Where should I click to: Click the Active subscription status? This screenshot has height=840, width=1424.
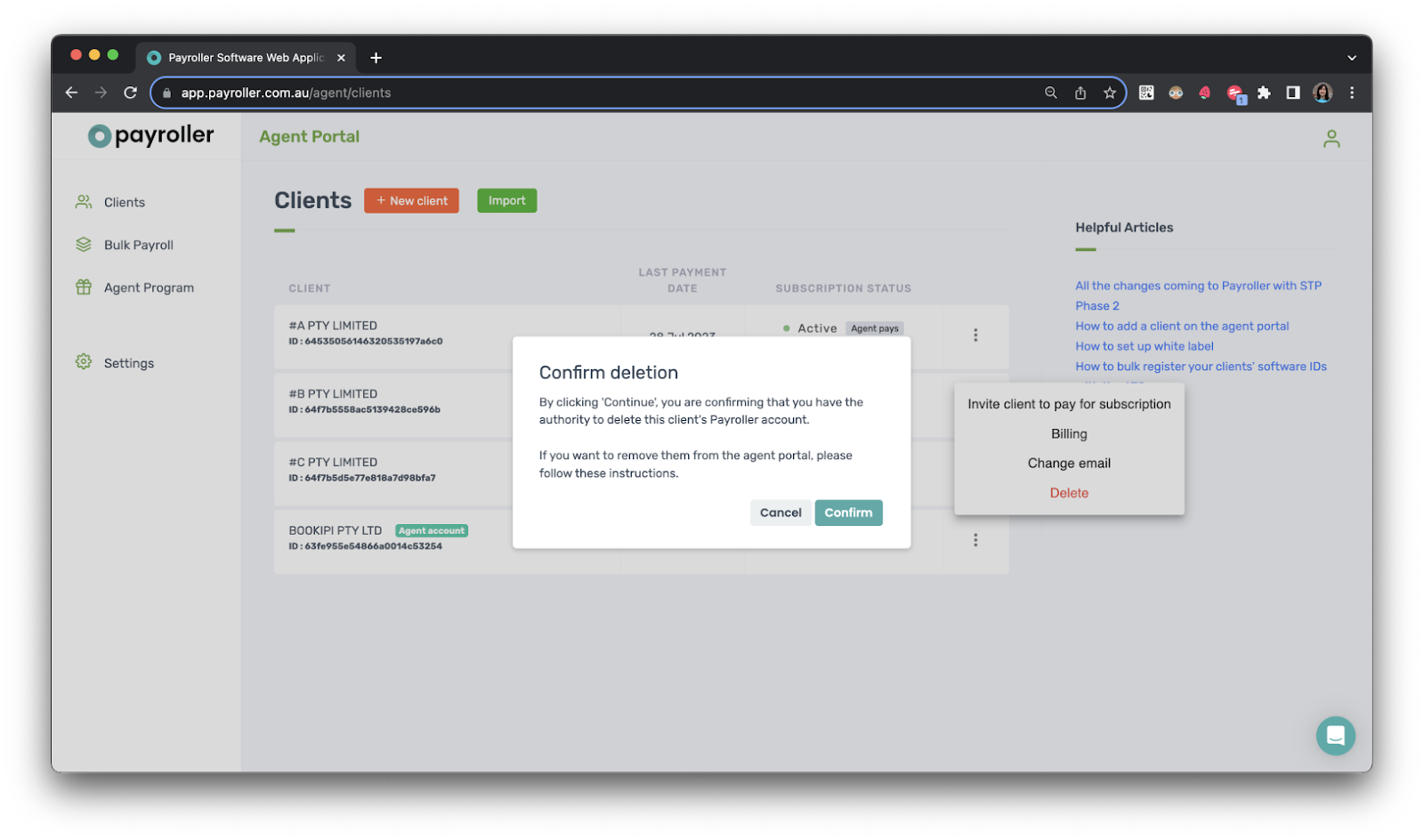(810, 328)
